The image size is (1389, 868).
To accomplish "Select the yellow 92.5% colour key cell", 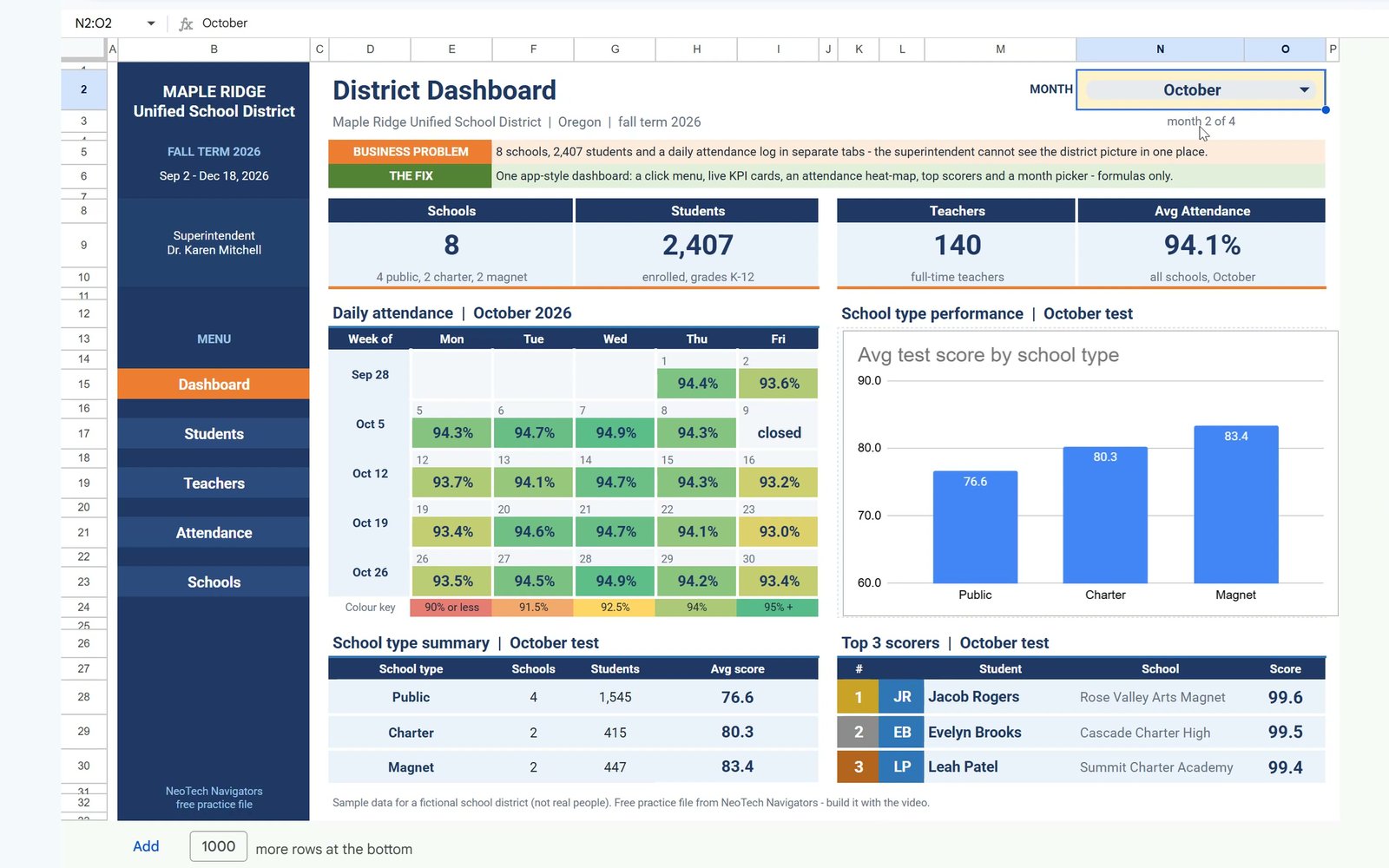I will coord(615,608).
